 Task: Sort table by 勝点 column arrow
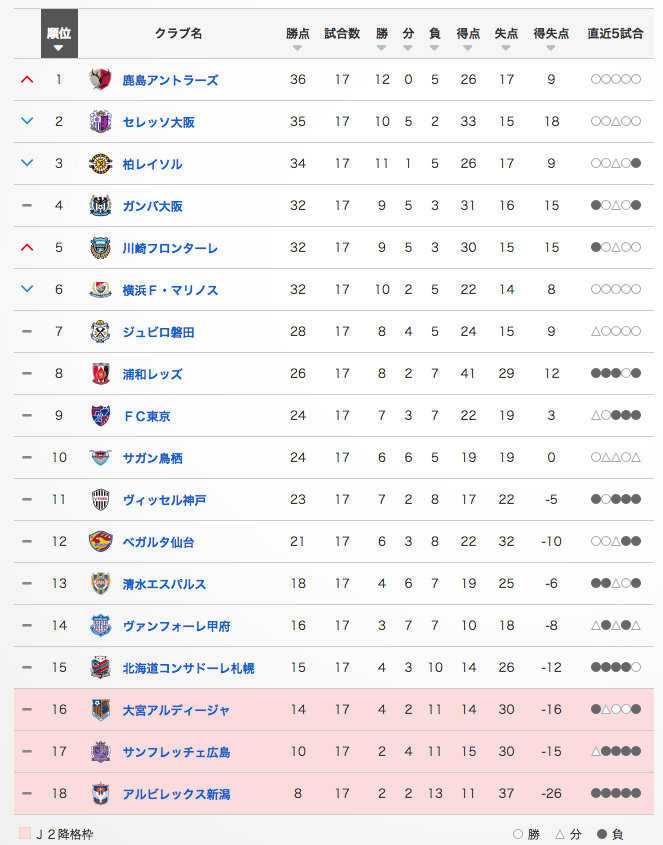(x=297, y=48)
